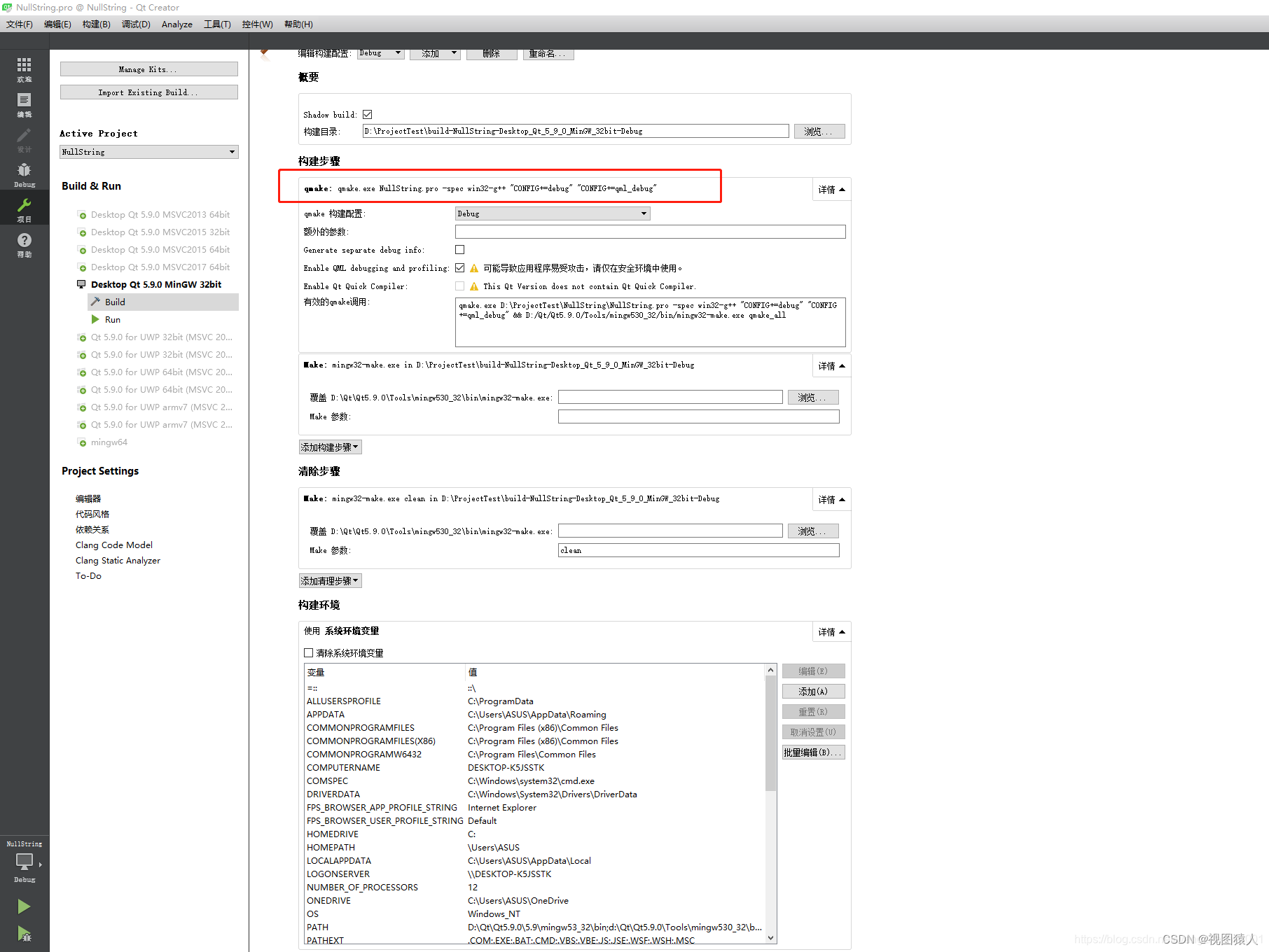Screen dimensions: 1269x952
Task: Disable Enable QML debugging and profiling
Action: tap(460, 267)
